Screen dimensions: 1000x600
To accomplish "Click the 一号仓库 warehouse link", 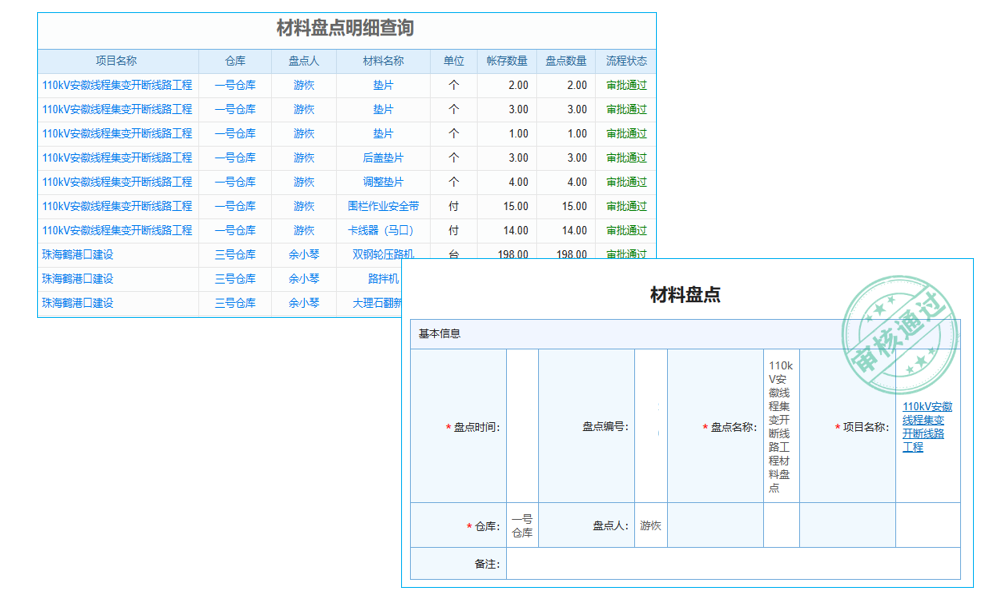I will (x=235, y=86).
